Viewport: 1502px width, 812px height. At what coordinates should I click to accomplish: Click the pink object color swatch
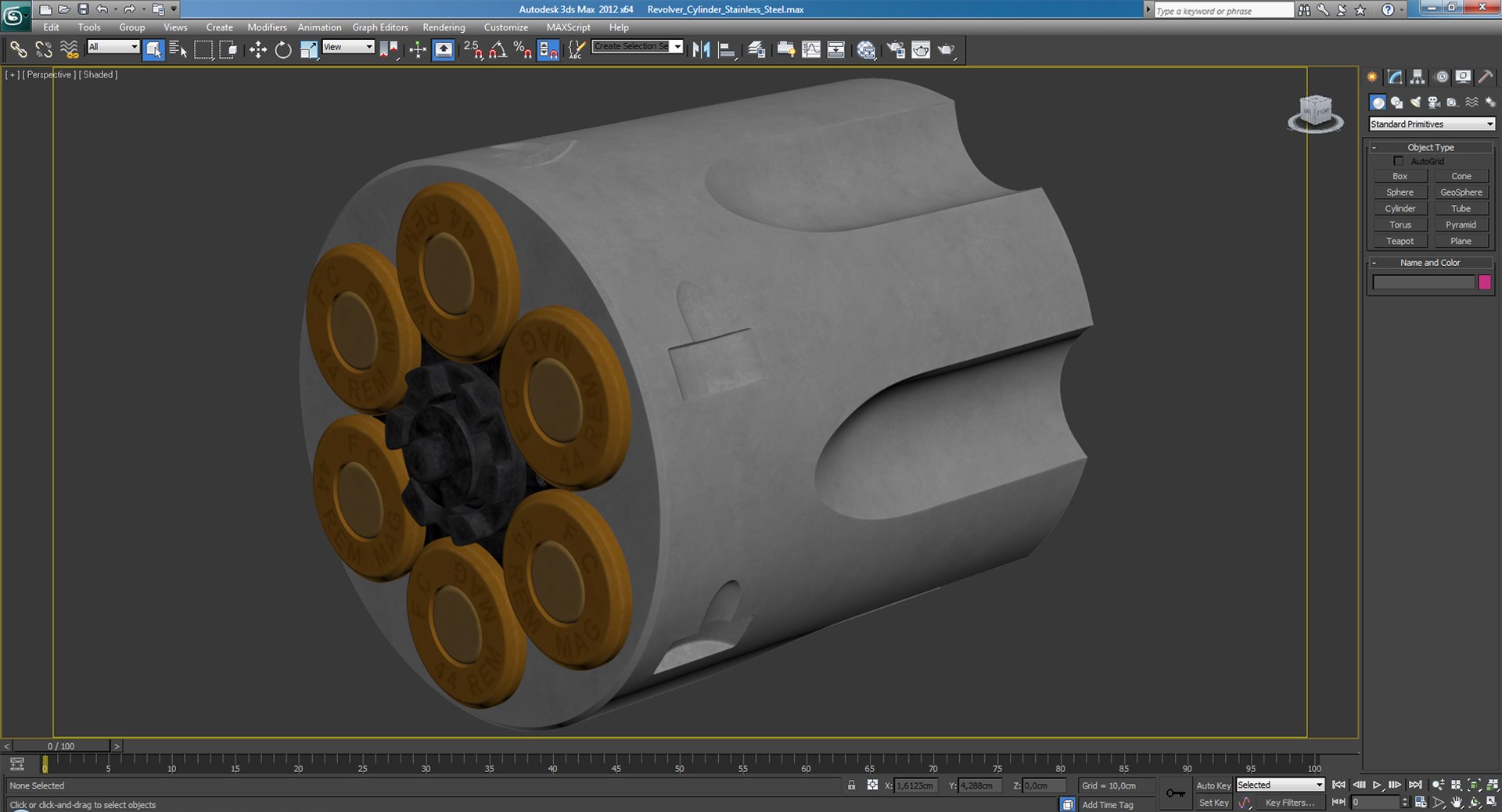pyautogui.click(x=1485, y=282)
